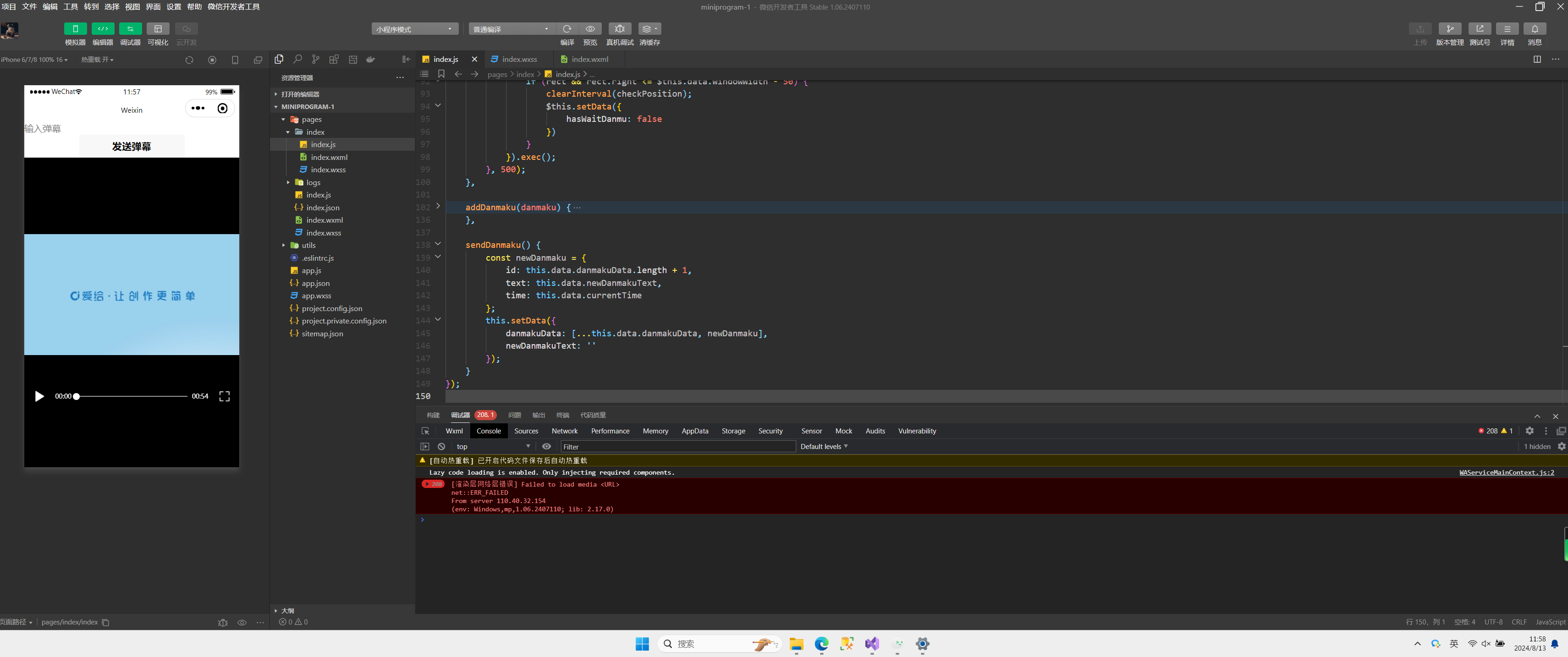Open 版本管理 version control
Viewport: 1568px width, 657px height.
tap(1449, 28)
